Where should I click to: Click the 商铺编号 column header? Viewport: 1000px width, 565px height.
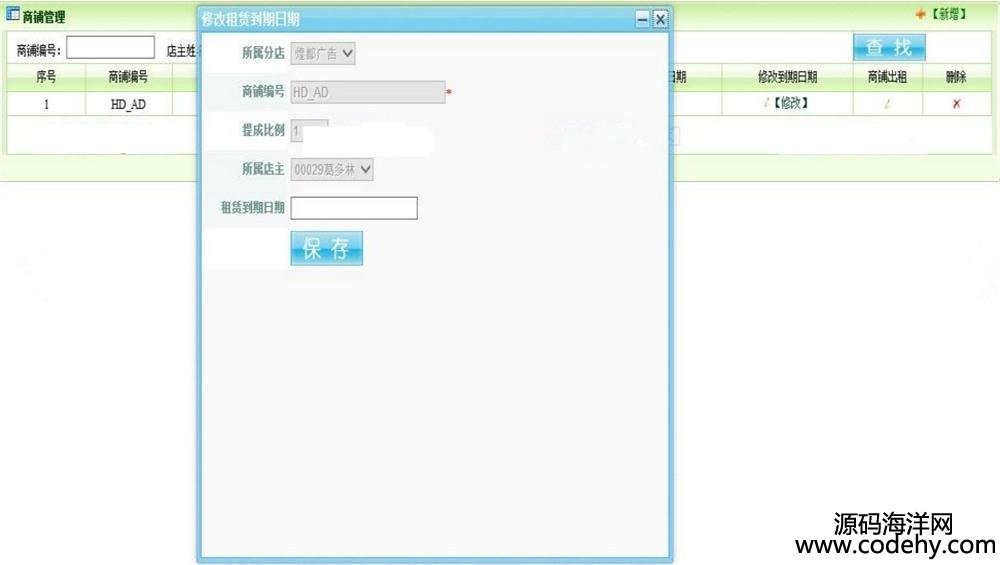(x=128, y=77)
